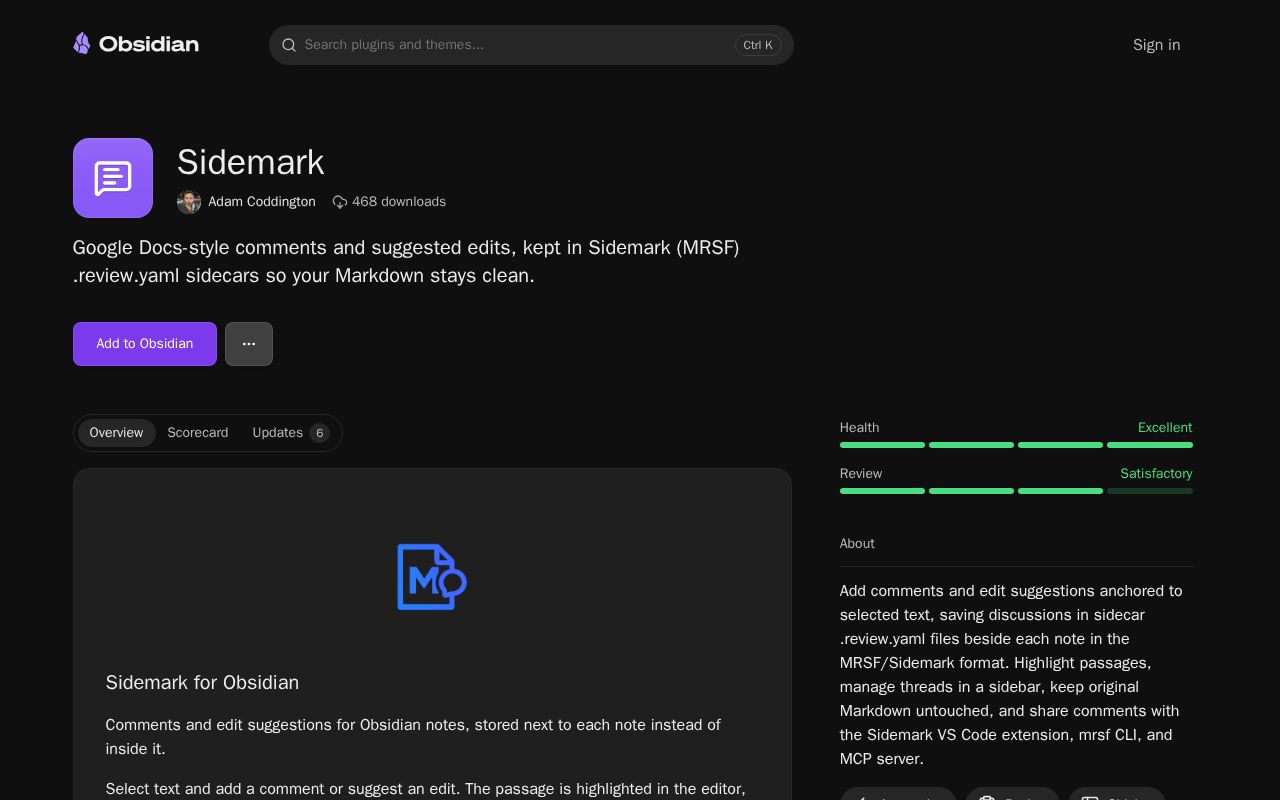Click the Add to Obsidian button

point(145,344)
